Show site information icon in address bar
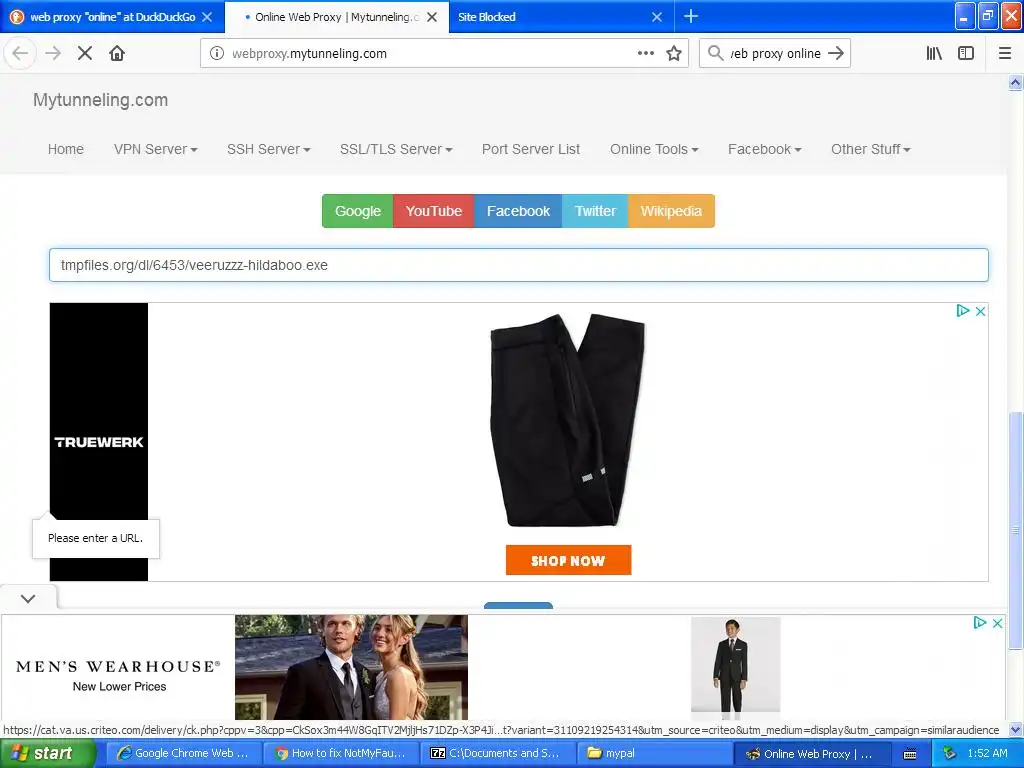 pyautogui.click(x=217, y=53)
